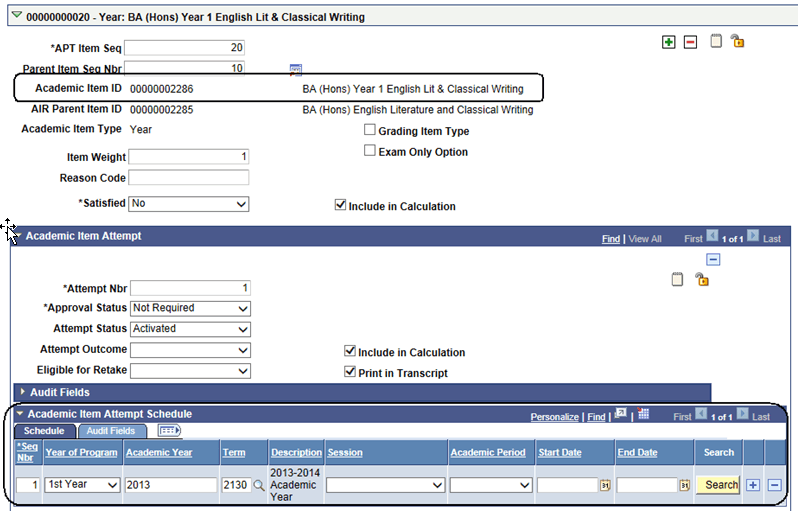Click End Date input field

[x=647, y=485]
